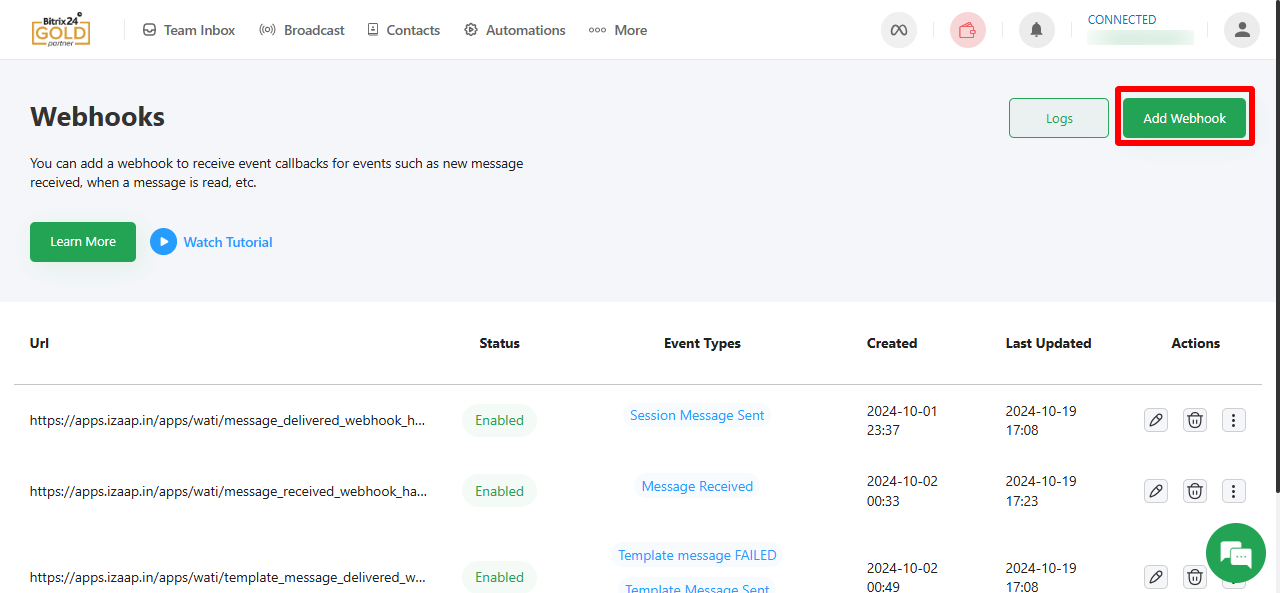Click the Bitrix24 Gold Partner logo
Image resolution: width=1280 pixels, height=593 pixels.
(x=60, y=30)
